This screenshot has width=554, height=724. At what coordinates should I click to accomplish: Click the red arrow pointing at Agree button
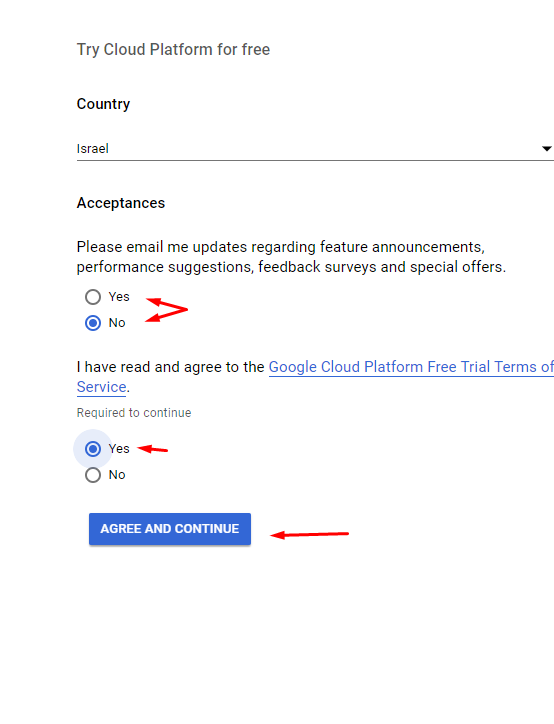tap(309, 535)
